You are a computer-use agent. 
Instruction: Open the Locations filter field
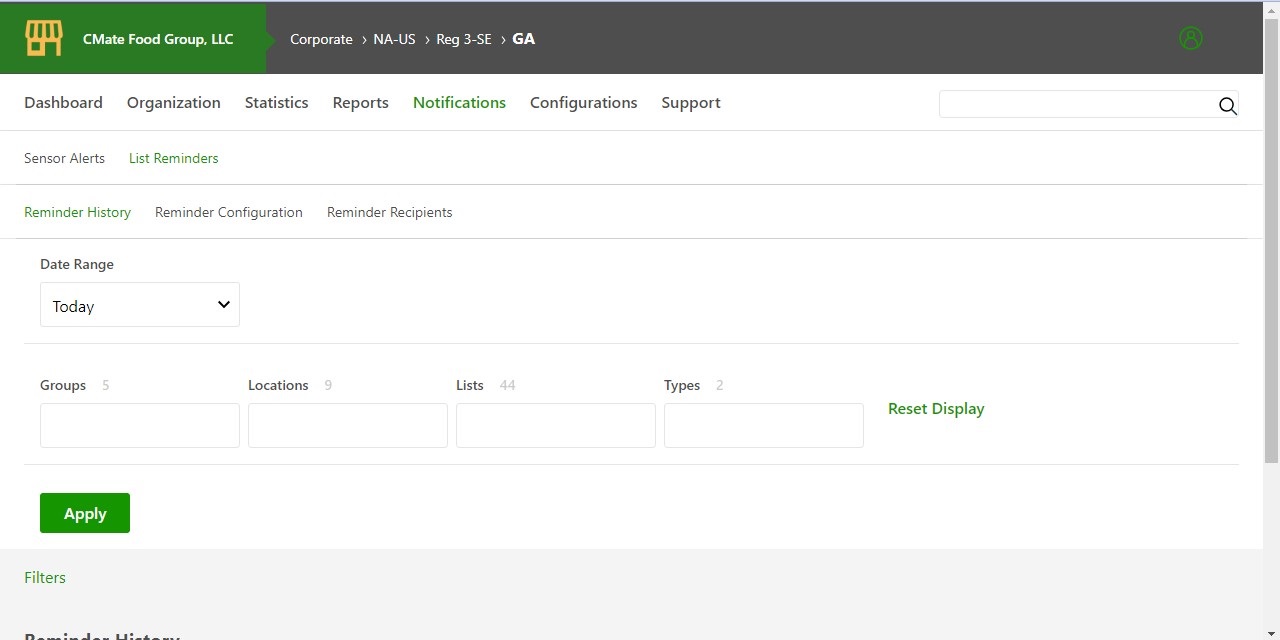[348, 425]
